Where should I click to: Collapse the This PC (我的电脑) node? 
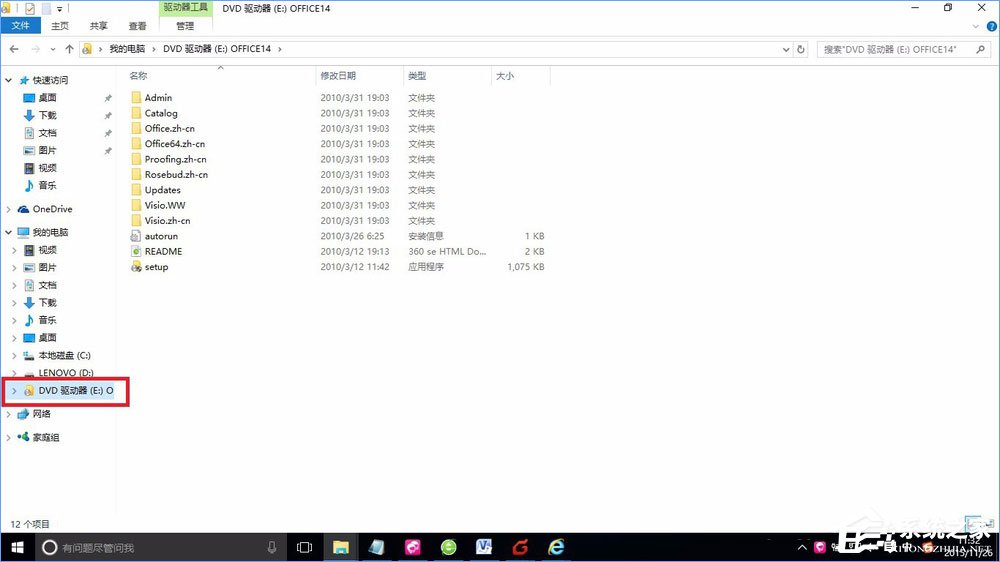pyautogui.click(x=8, y=232)
